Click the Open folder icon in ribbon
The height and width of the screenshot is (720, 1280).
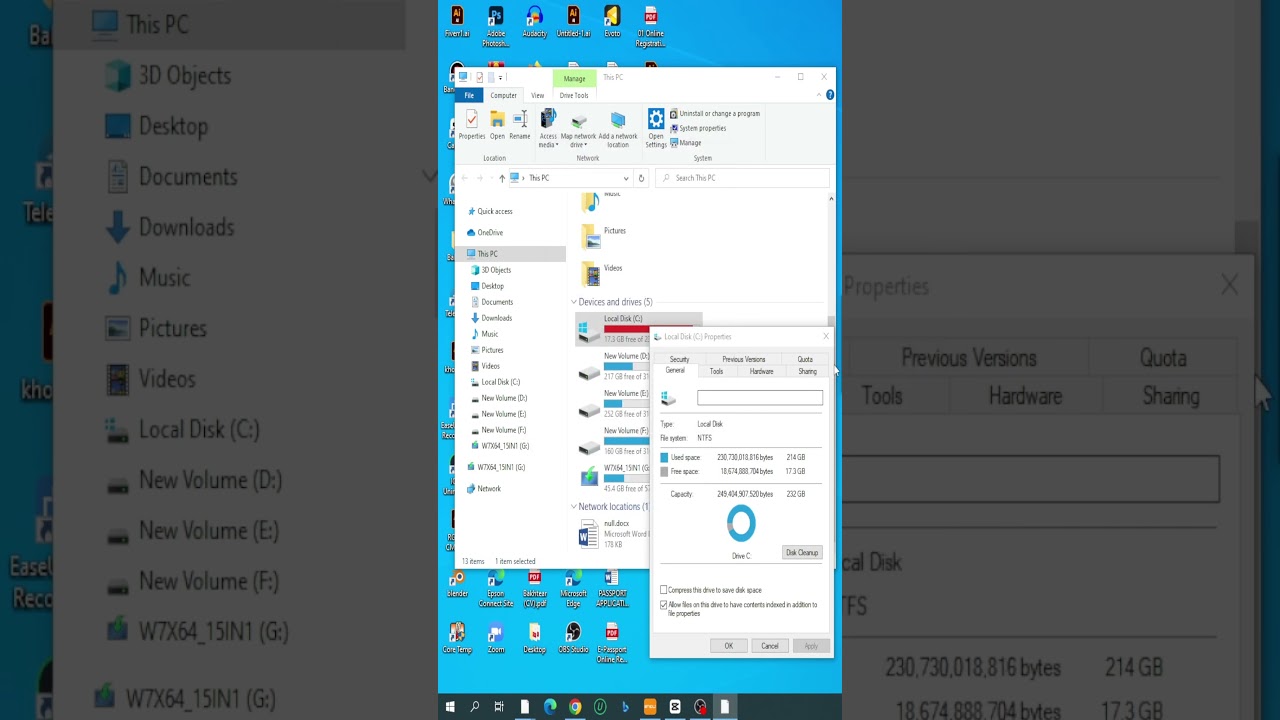click(497, 121)
